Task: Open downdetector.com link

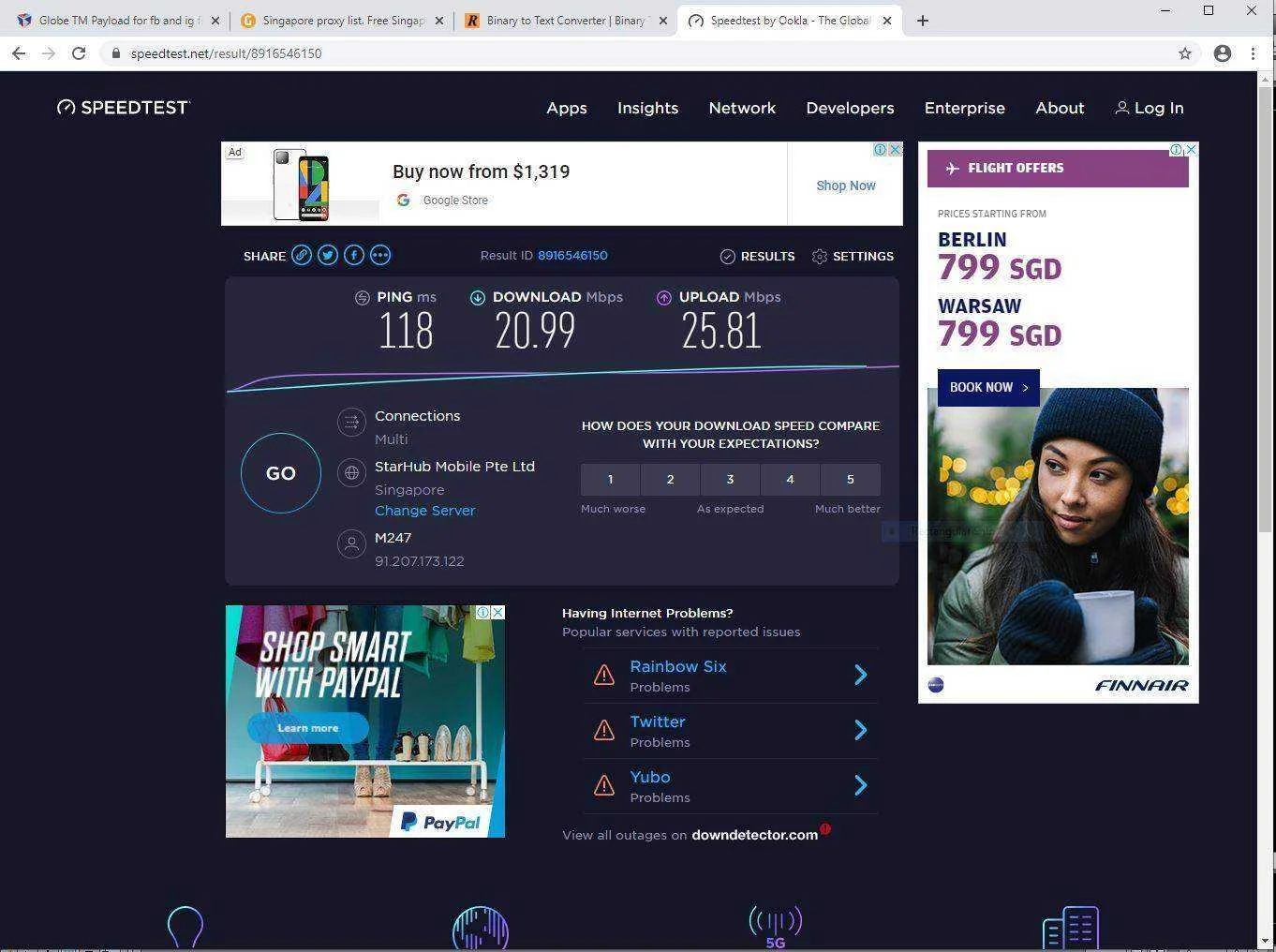Action: 754,835
